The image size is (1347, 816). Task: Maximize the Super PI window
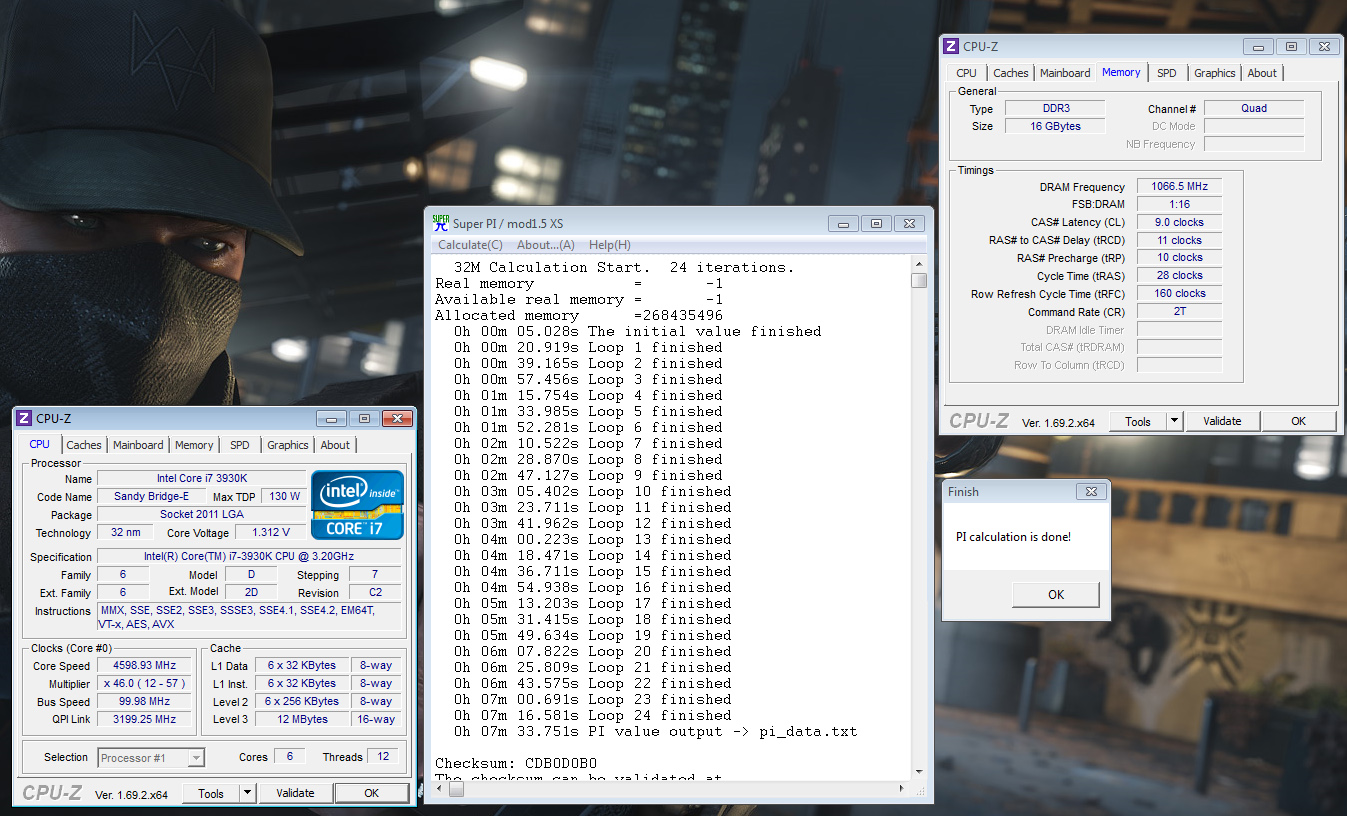pyautogui.click(x=877, y=224)
